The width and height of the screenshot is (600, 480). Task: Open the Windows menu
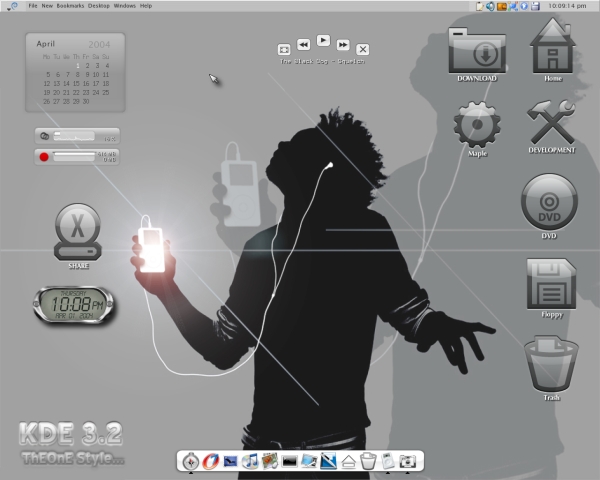coord(125,6)
